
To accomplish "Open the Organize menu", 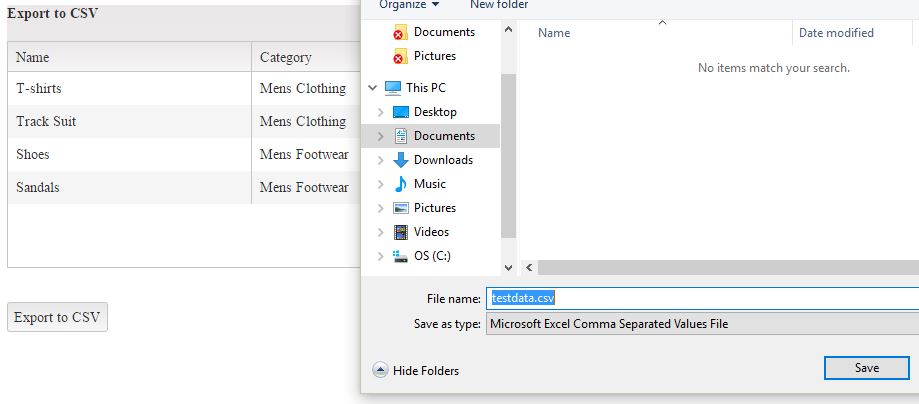I will pyautogui.click(x=409, y=5).
